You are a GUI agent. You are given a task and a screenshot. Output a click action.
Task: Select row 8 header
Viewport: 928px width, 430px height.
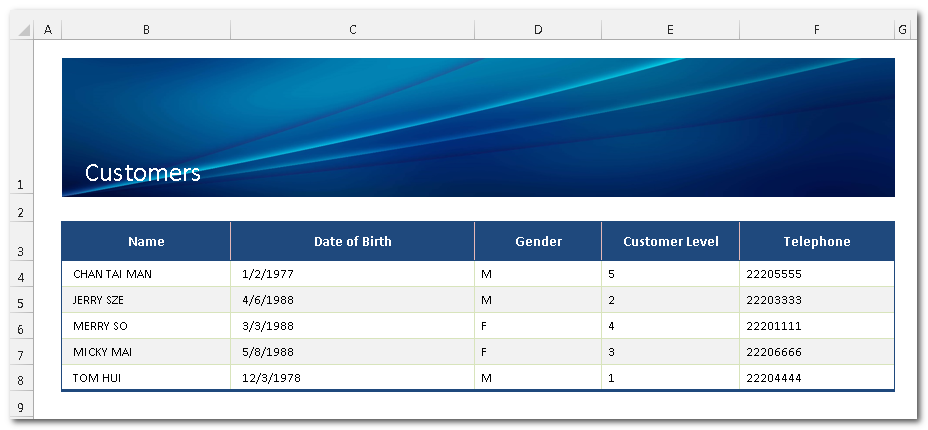tap(22, 380)
